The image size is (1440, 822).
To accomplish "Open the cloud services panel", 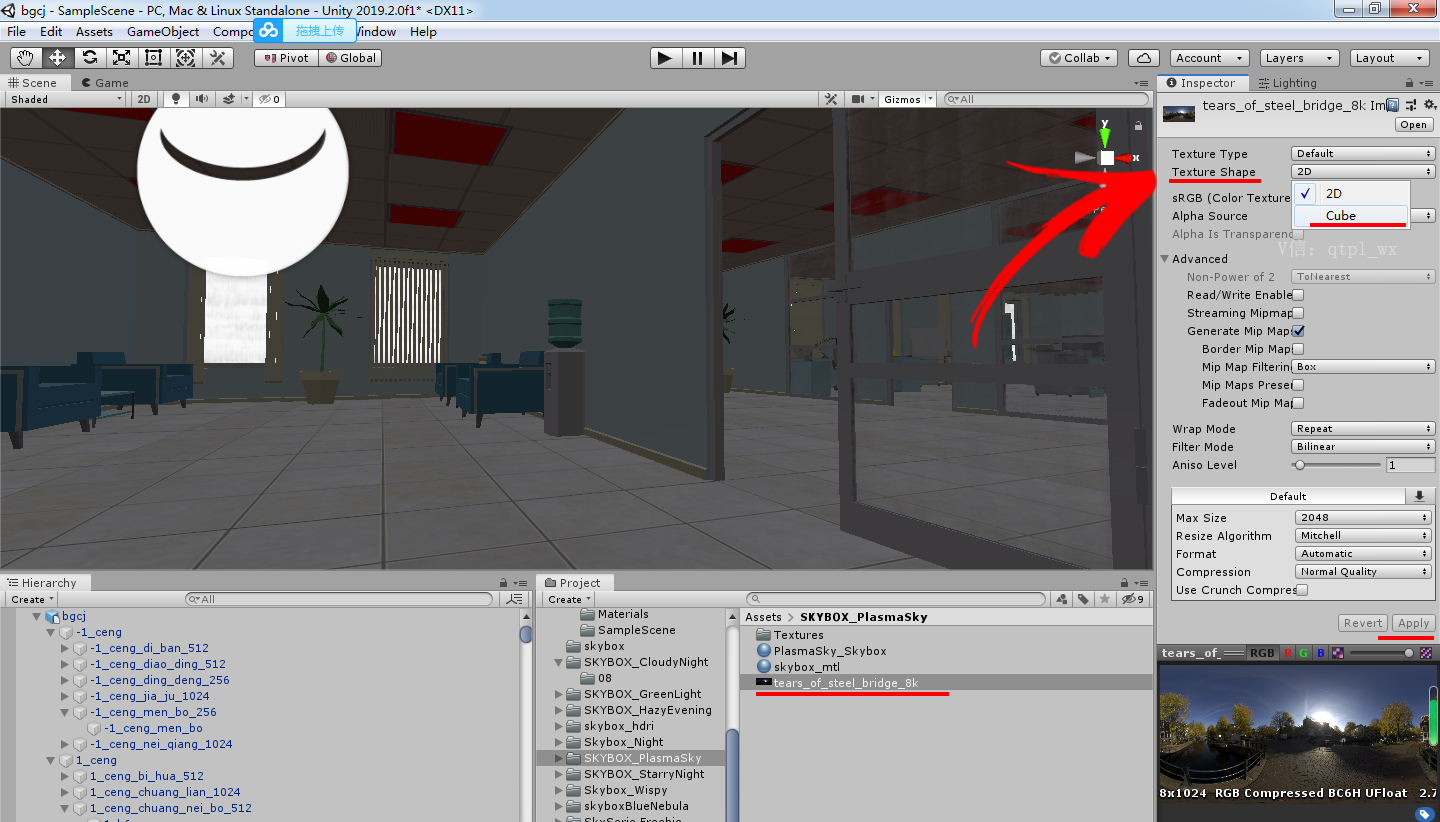I will pos(1143,58).
